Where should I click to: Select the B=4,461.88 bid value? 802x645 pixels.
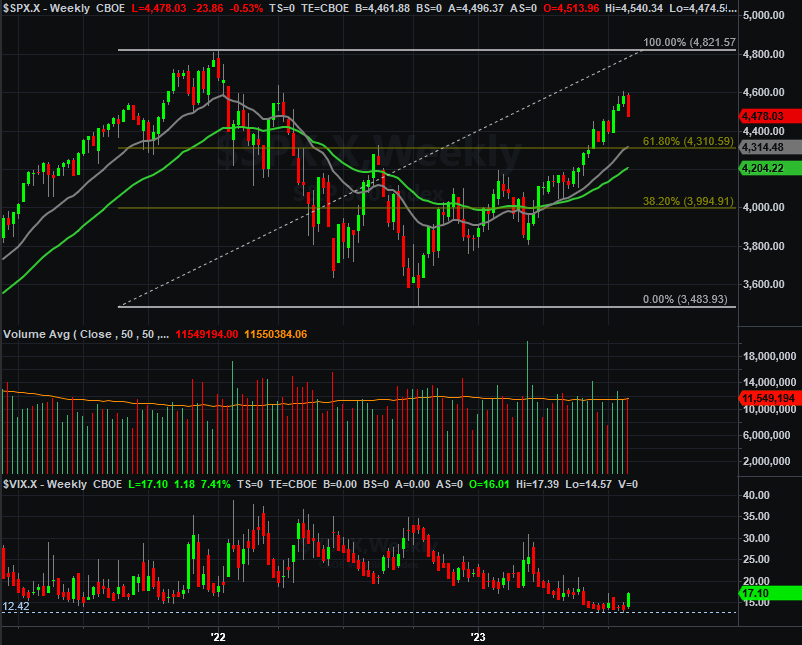coord(382,8)
